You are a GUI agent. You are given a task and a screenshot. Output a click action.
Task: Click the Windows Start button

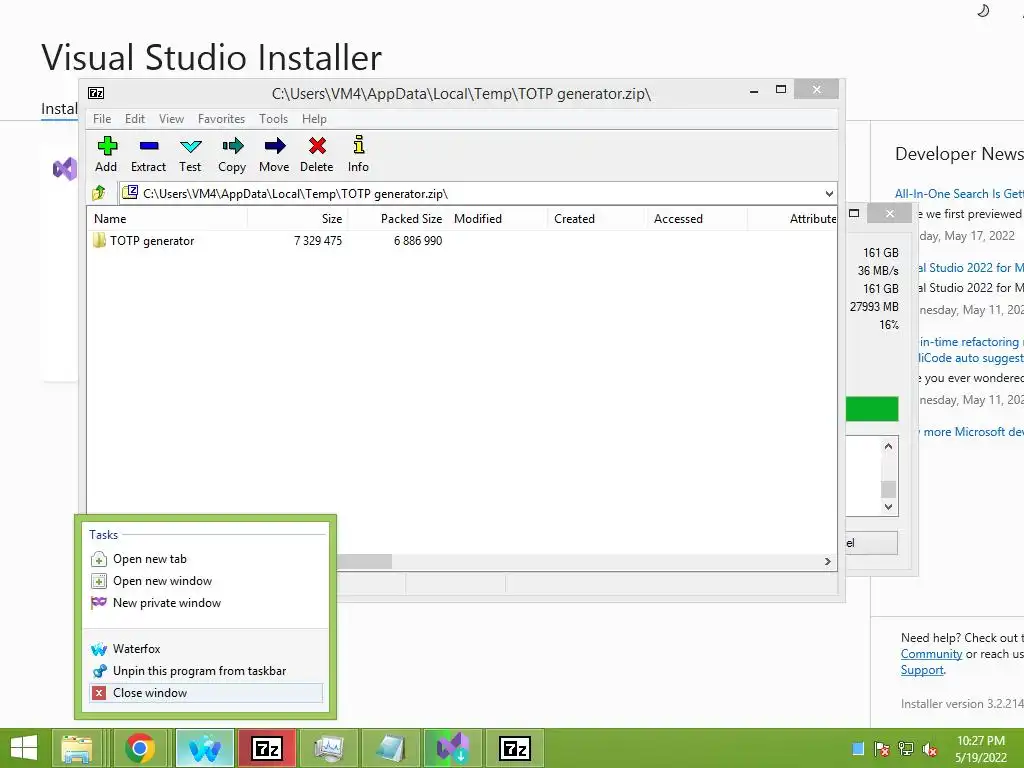click(24, 748)
